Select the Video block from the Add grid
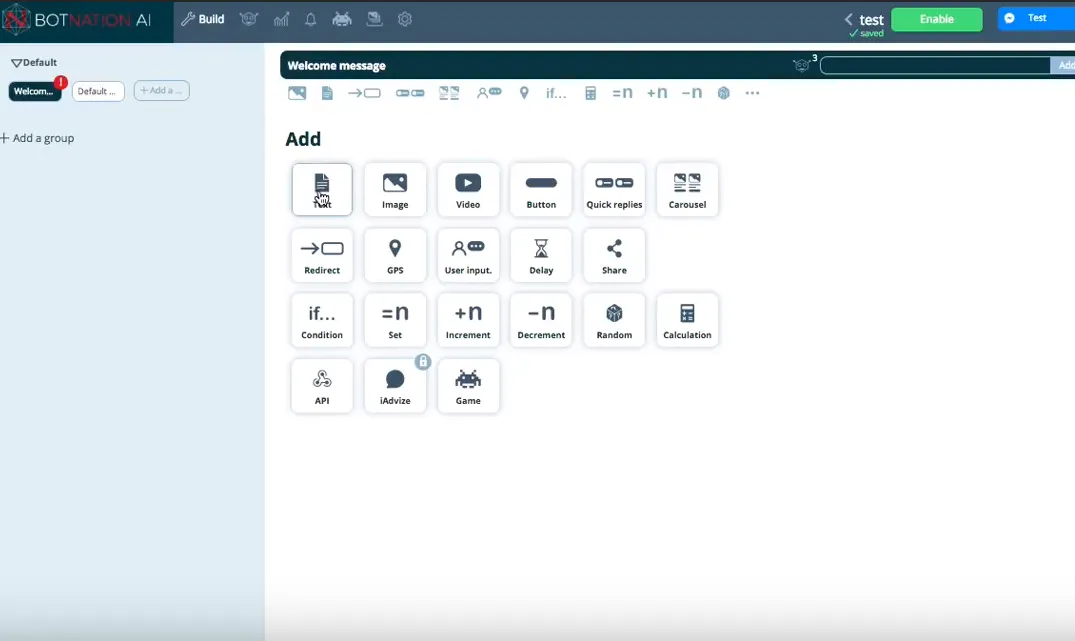The height and width of the screenshot is (641, 1075). click(468, 189)
